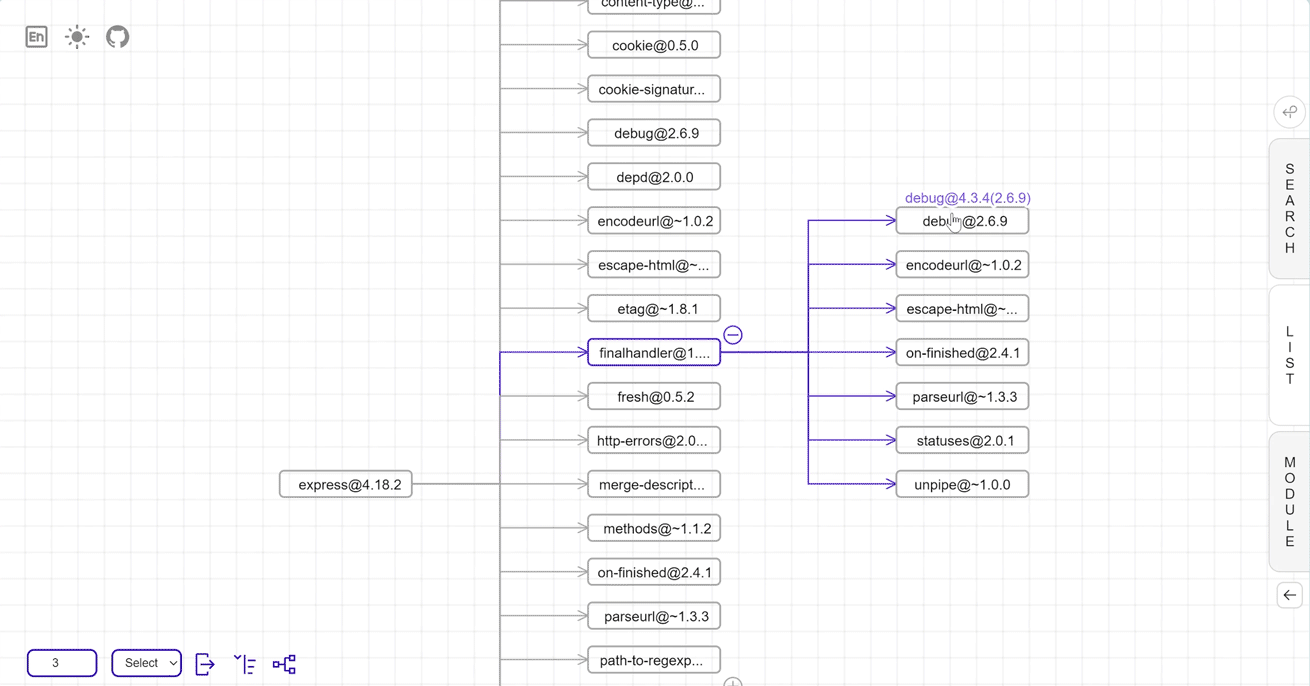Viewport: 1310px width, 686px height.
Task: Select the http-errors node
Action: (654, 441)
